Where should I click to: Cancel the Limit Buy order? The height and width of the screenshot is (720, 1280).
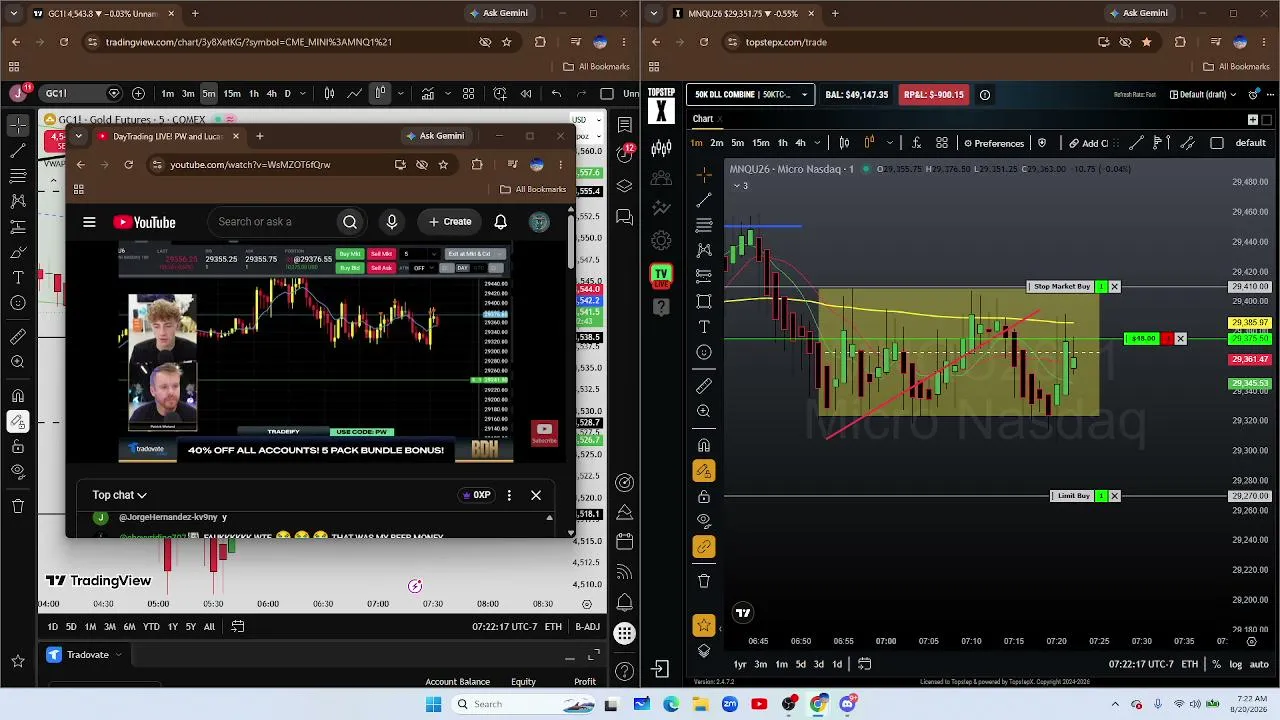tap(1114, 496)
